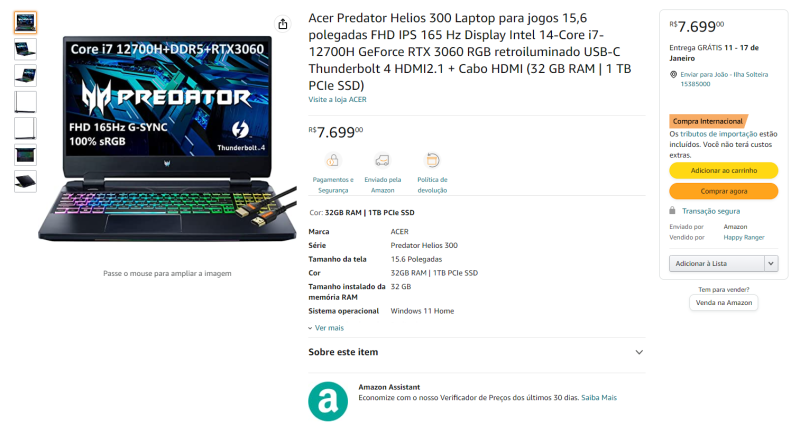Click the Transação segura padlock icon
The height and width of the screenshot is (425, 800).
pyautogui.click(x=672, y=210)
